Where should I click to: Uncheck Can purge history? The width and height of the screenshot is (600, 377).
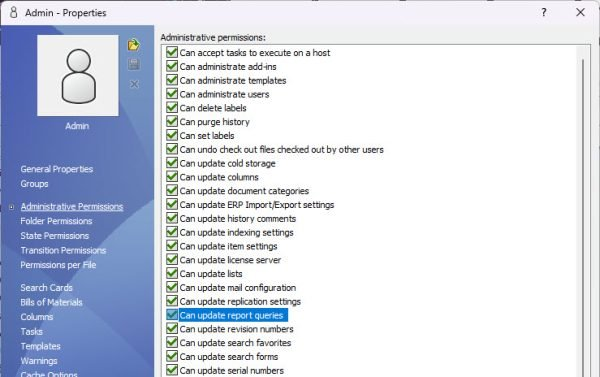[x=172, y=121]
